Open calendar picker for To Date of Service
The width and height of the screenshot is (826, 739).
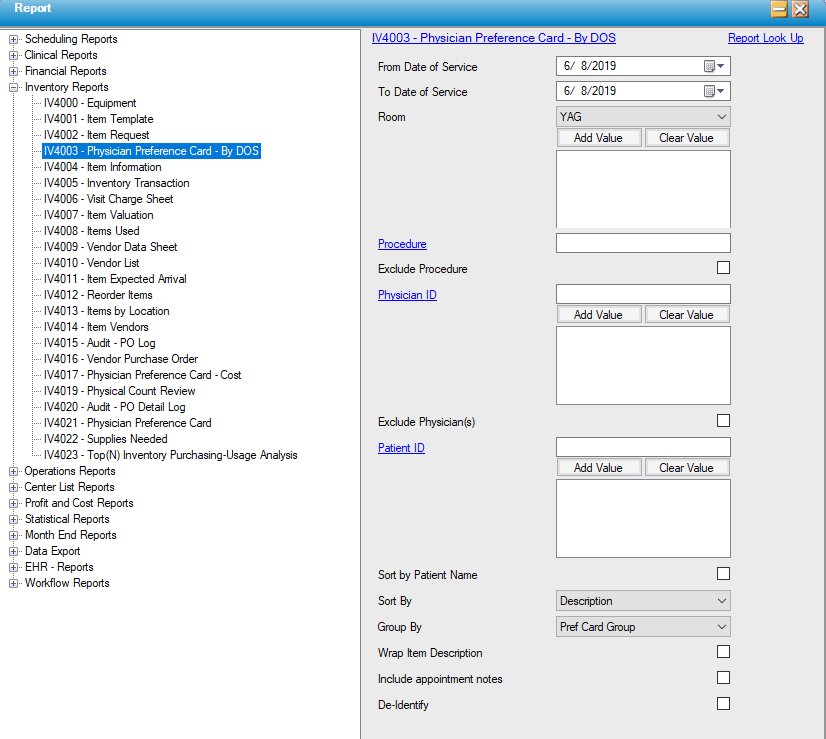click(715, 92)
